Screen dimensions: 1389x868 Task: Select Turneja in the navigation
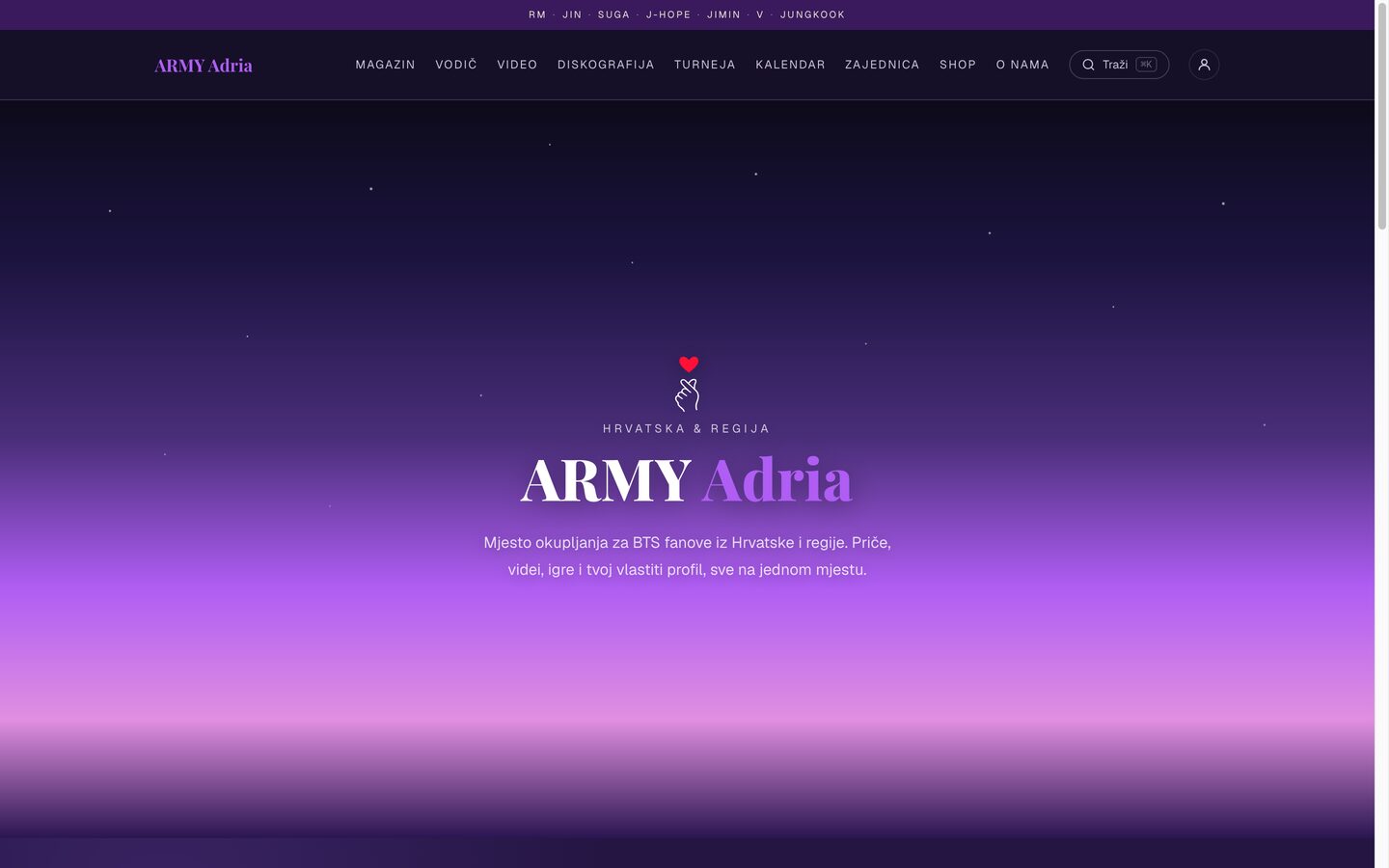705,65
